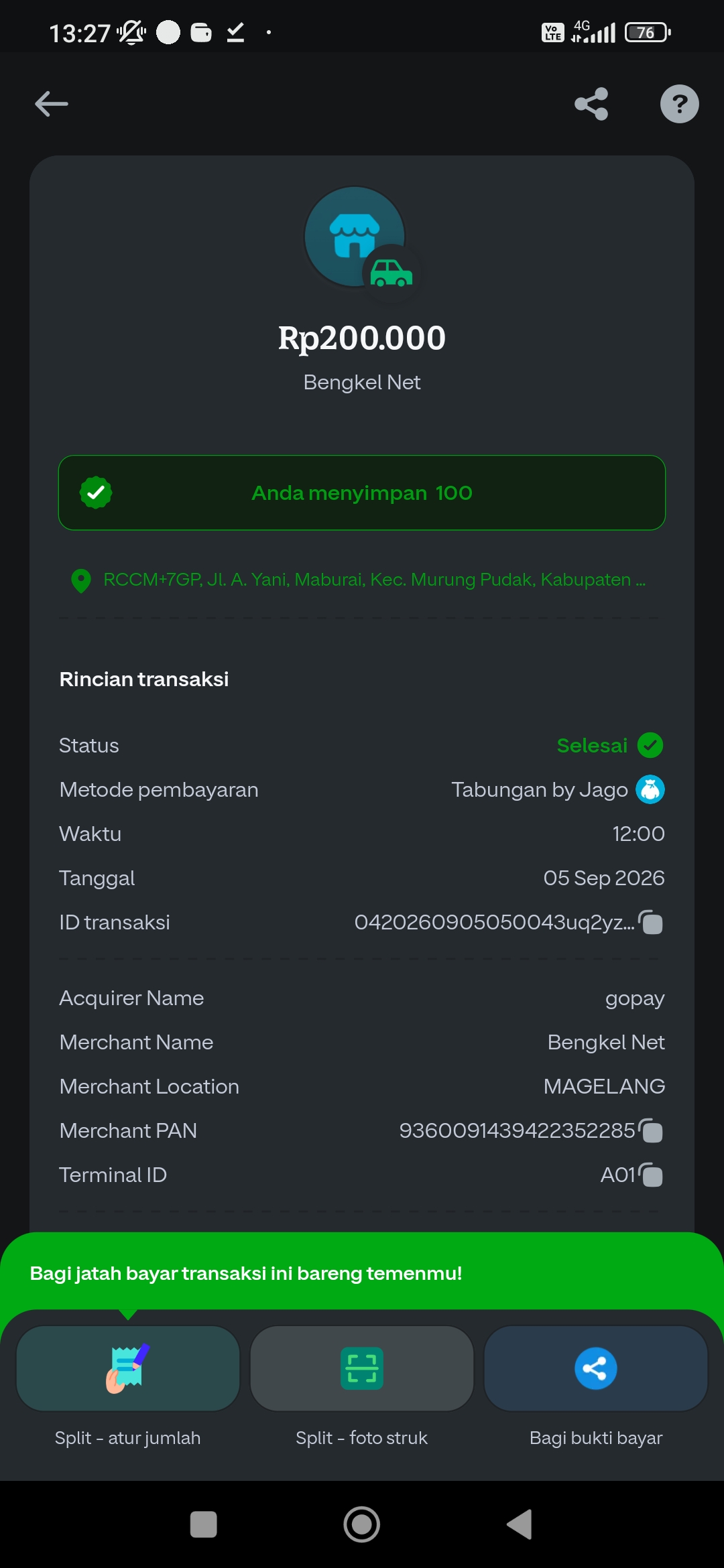Image resolution: width=724 pixels, height=1568 pixels.
Task: Tap the Rp200.000 amount text
Action: point(362,338)
